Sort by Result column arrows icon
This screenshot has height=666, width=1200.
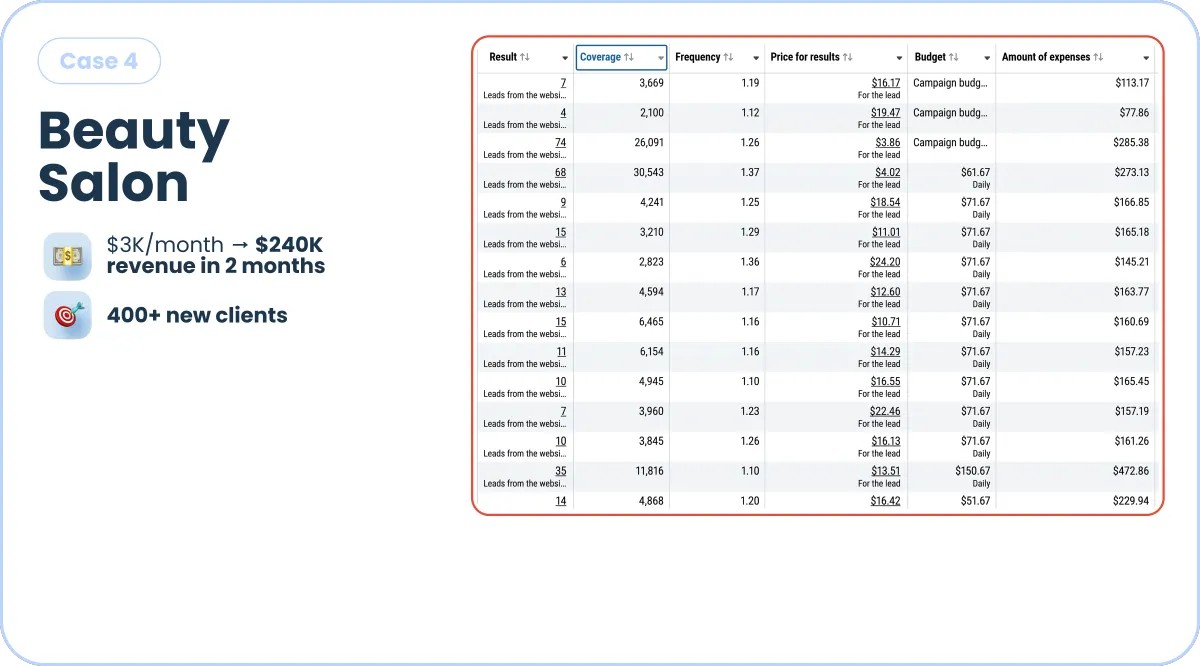526,57
